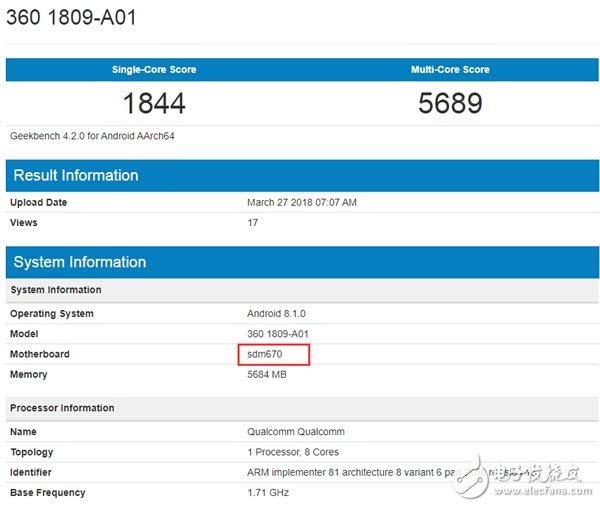Click the Android 8.1.0 operating system value
Screen dimensions: 600x507
277,314
